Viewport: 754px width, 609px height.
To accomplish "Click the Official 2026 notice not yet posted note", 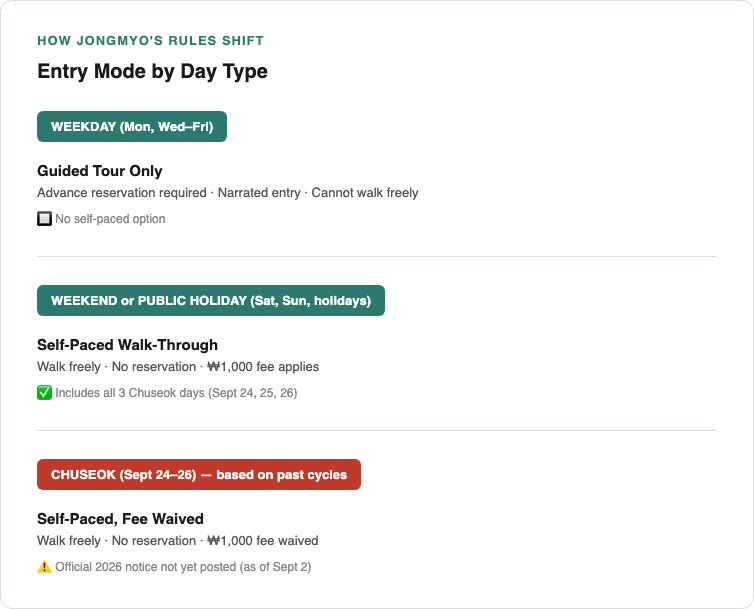I will (183, 567).
